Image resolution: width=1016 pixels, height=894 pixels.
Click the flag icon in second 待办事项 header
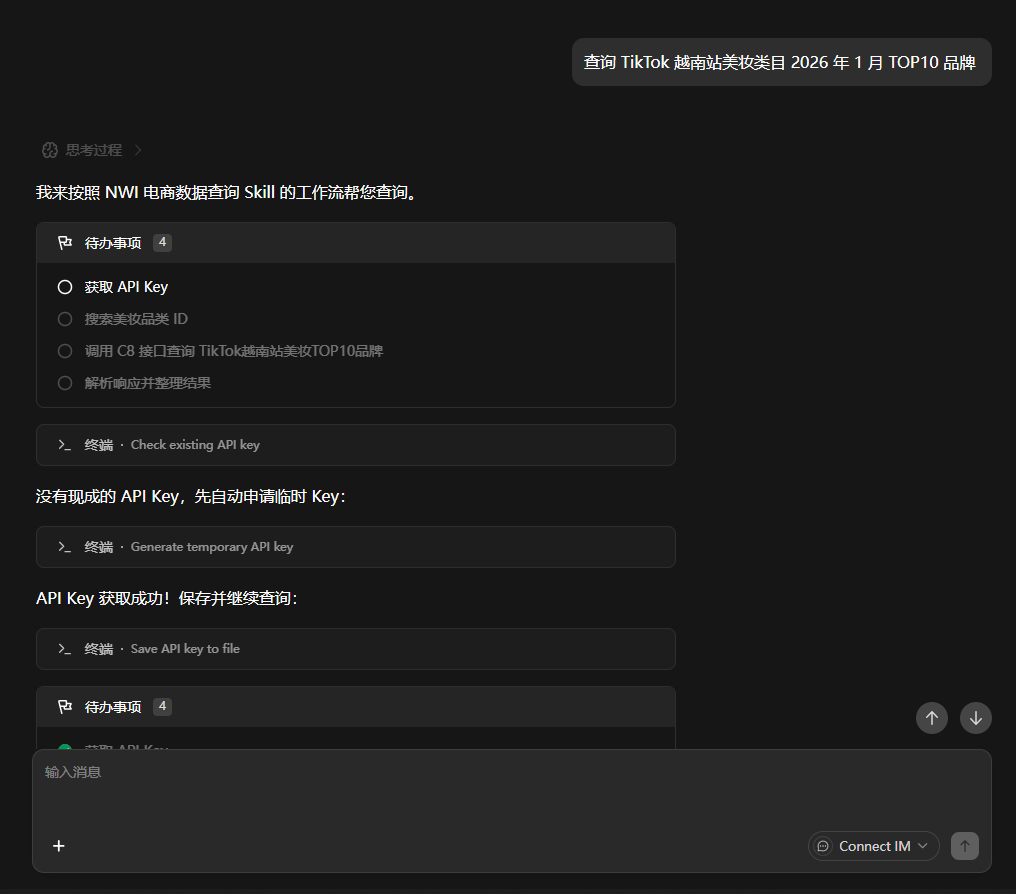(65, 707)
